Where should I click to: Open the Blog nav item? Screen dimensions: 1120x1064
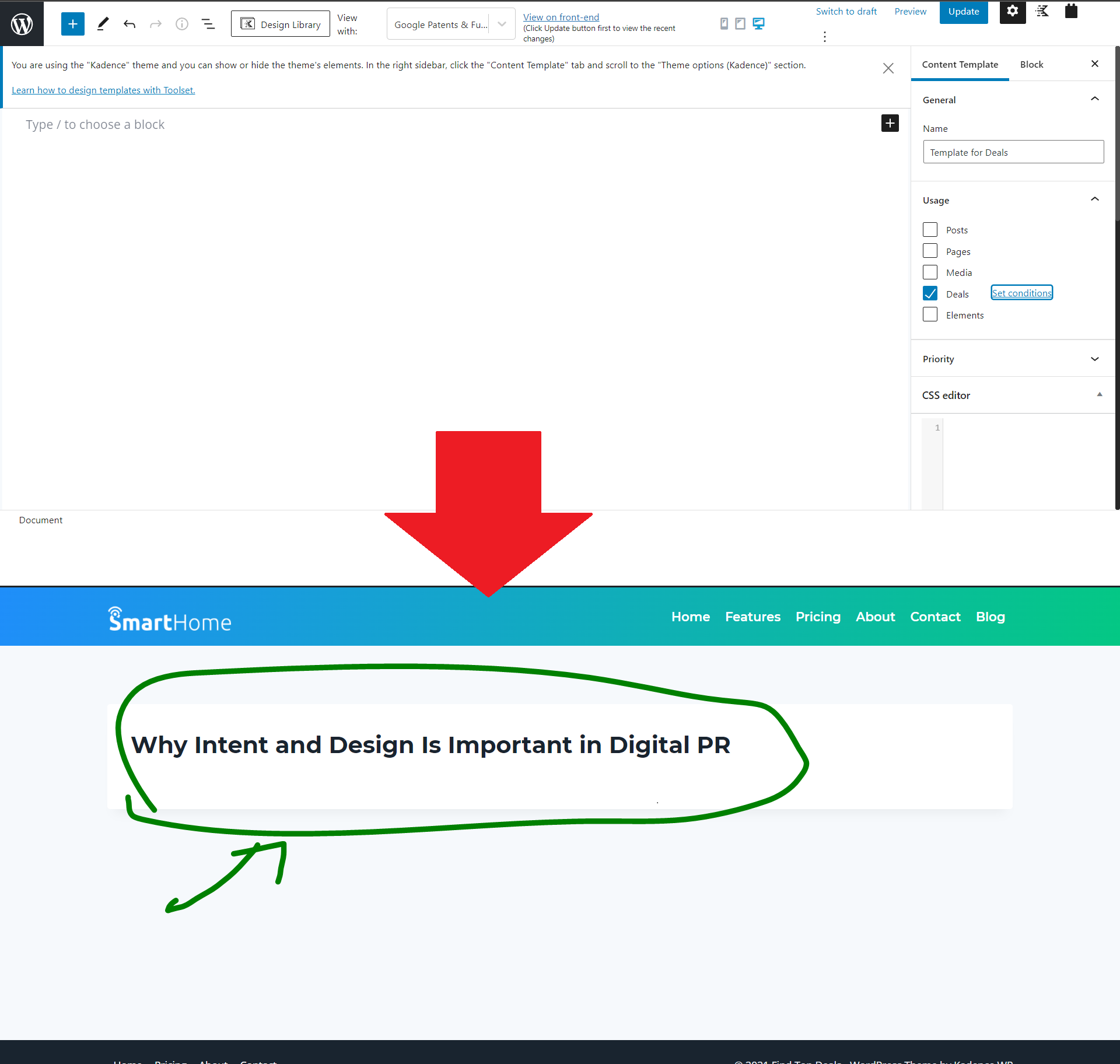[x=991, y=617]
